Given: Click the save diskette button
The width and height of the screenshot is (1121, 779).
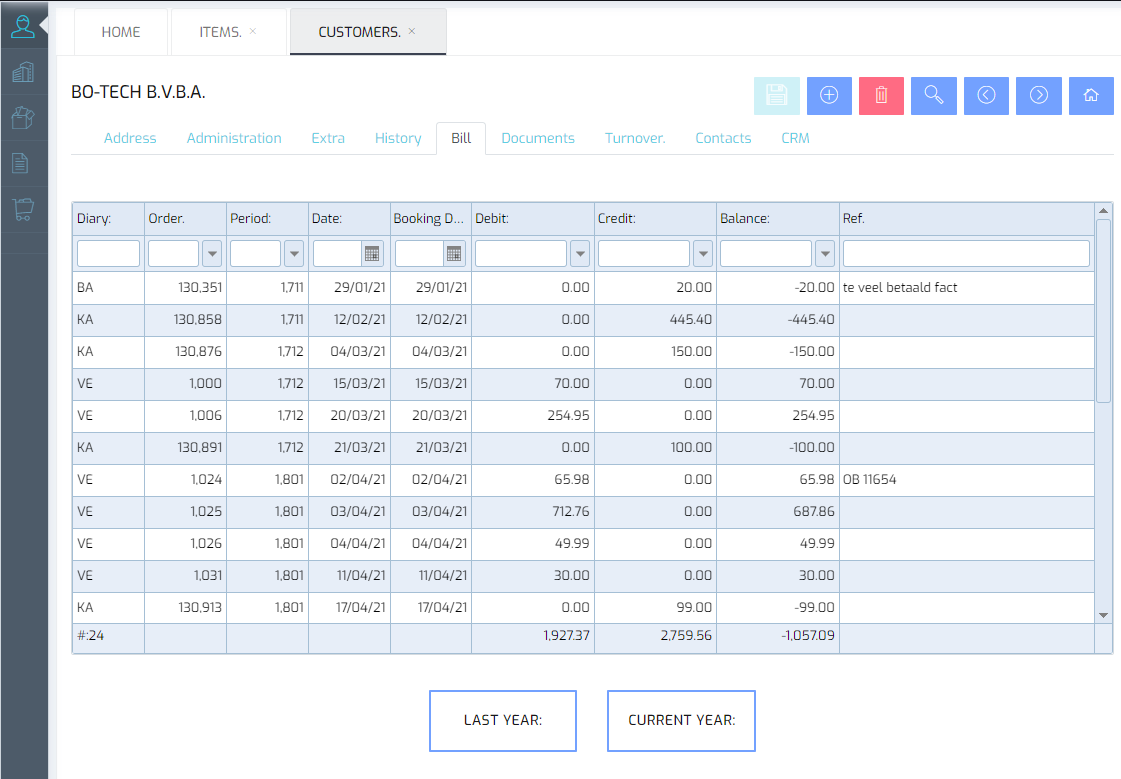Looking at the screenshot, I should (776, 96).
